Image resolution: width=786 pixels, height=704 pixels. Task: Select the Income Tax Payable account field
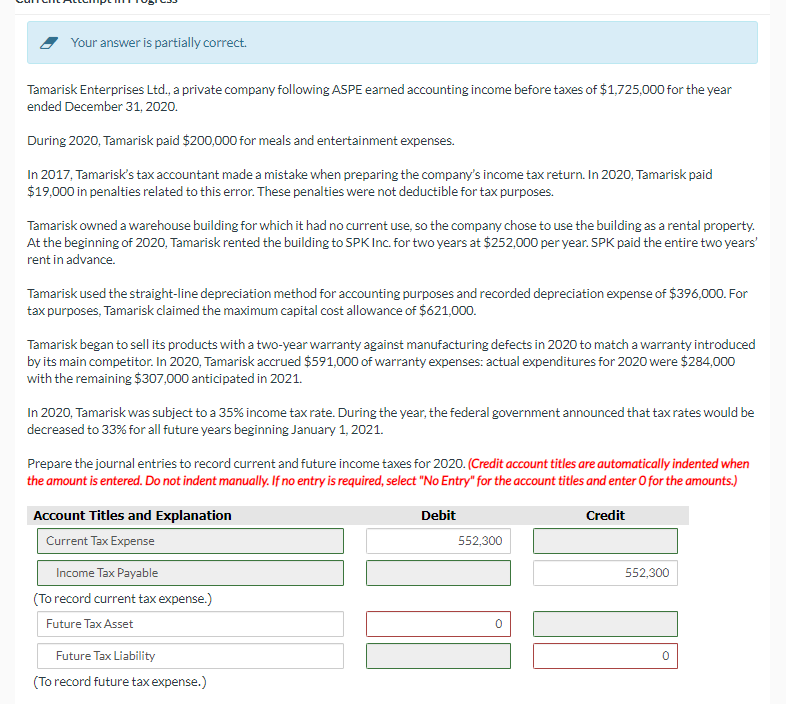pyautogui.click(x=190, y=573)
